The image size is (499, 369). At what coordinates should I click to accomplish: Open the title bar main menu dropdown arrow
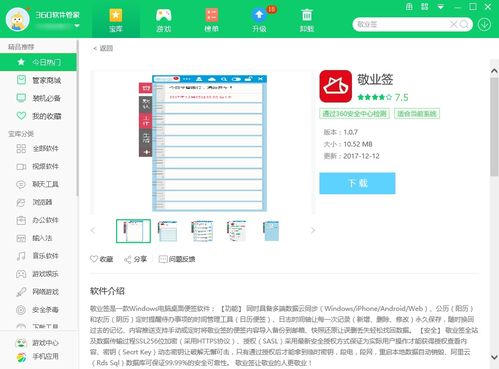pyautogui.click(x=441, y=7)
